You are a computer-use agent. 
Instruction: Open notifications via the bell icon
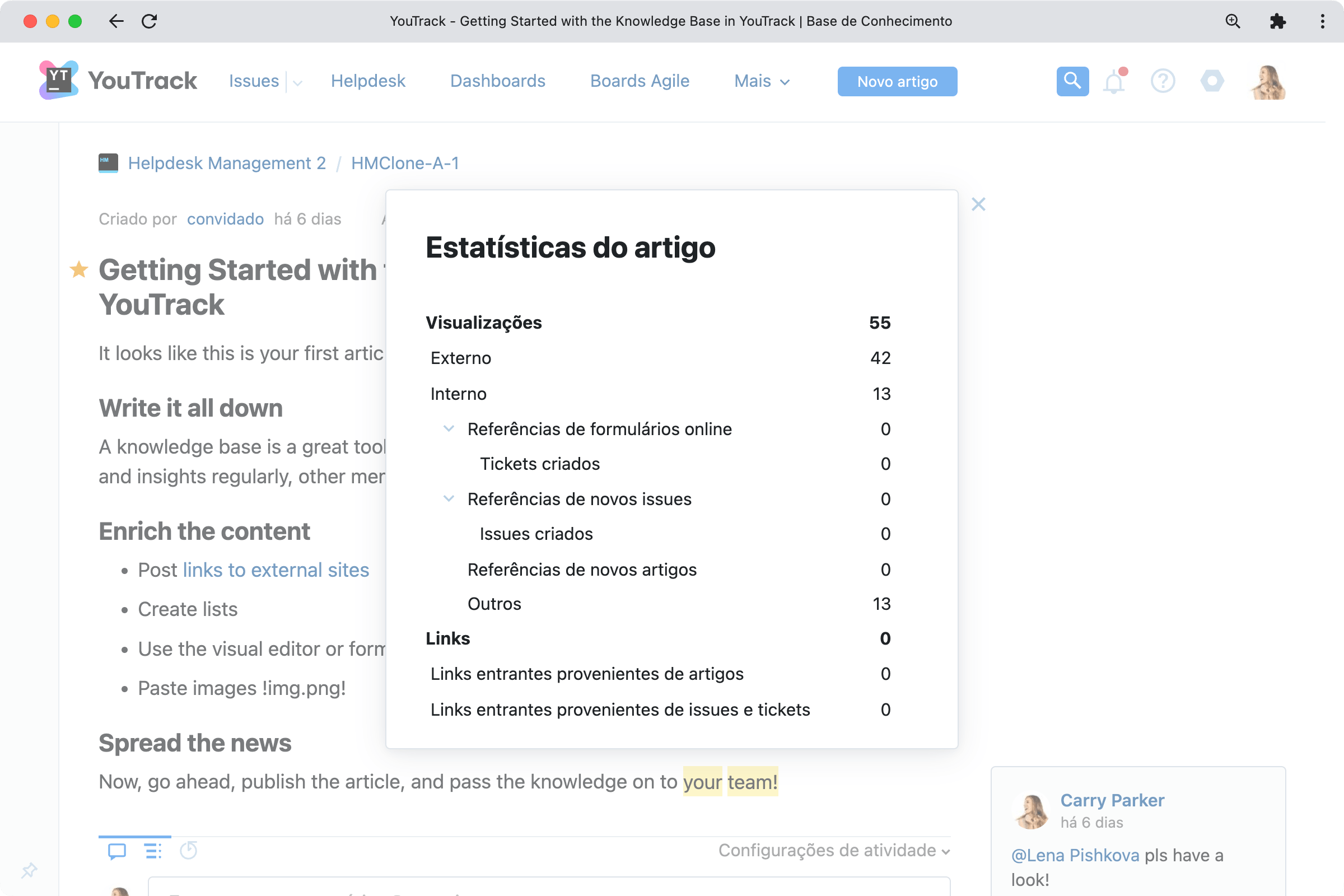tap(1114, 81)
